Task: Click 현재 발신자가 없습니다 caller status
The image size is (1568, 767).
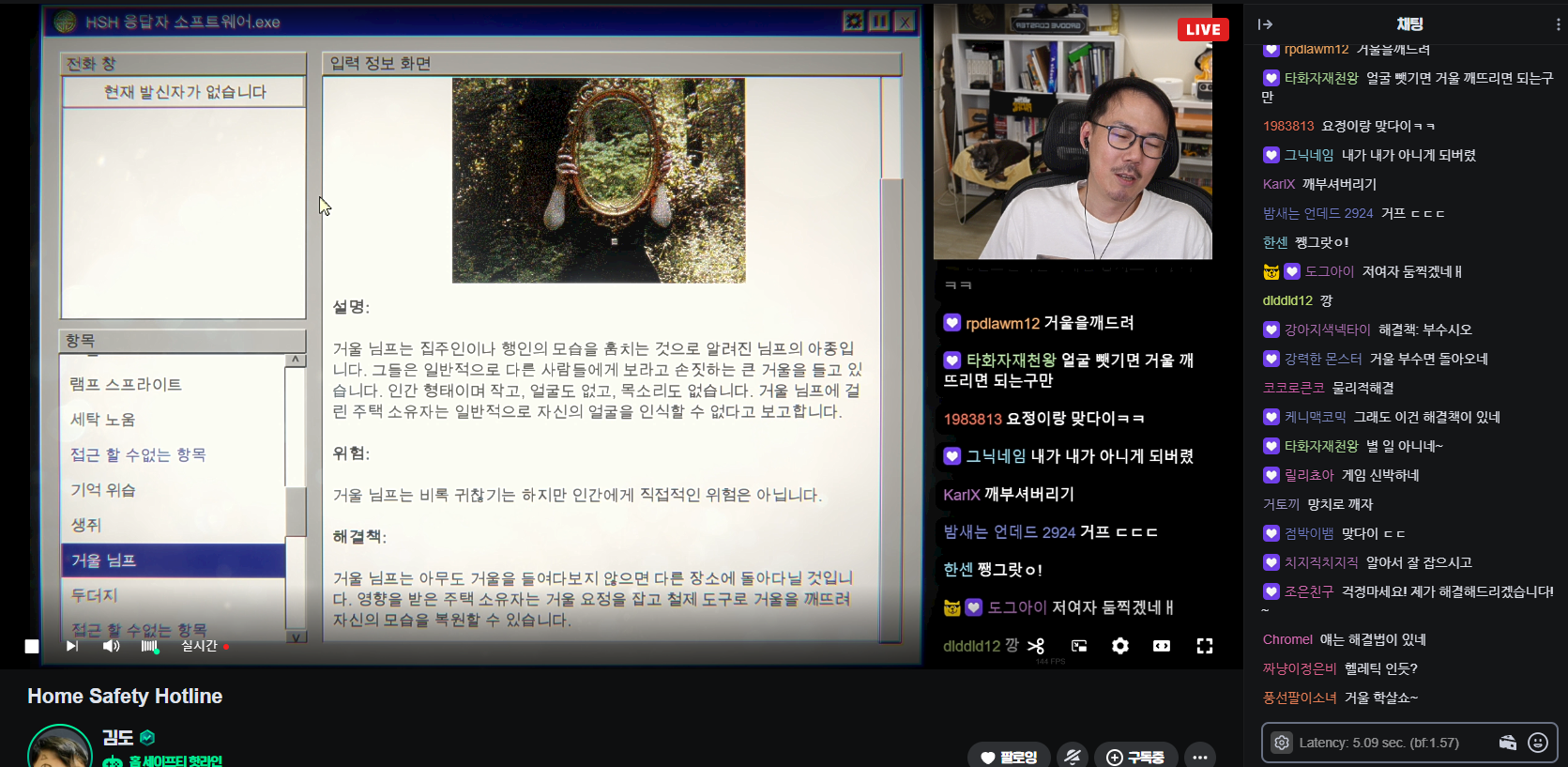Action: 185,92
